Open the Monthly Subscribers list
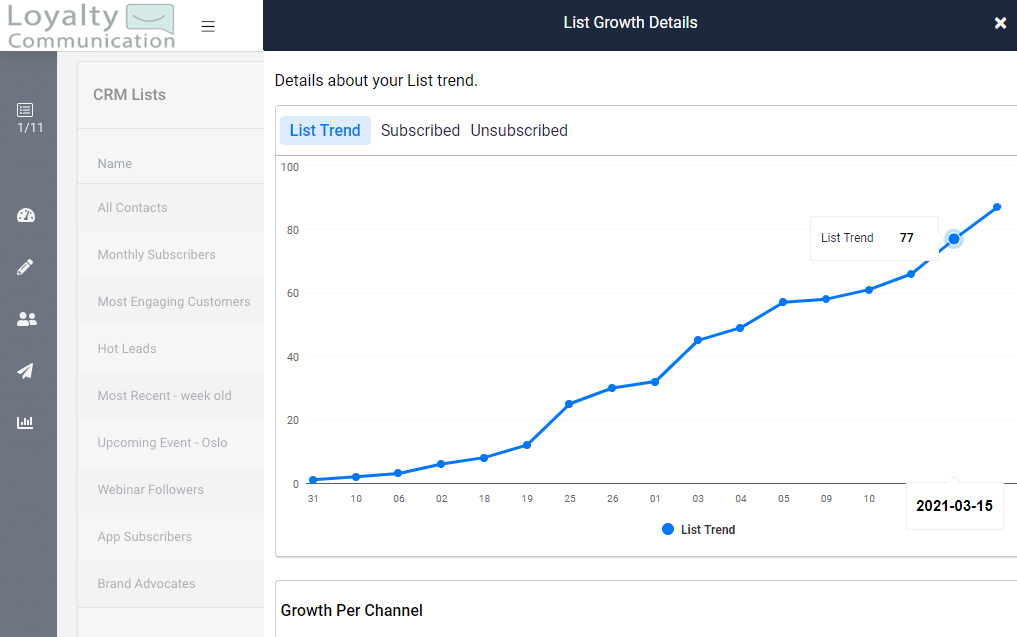 [157, 254]
